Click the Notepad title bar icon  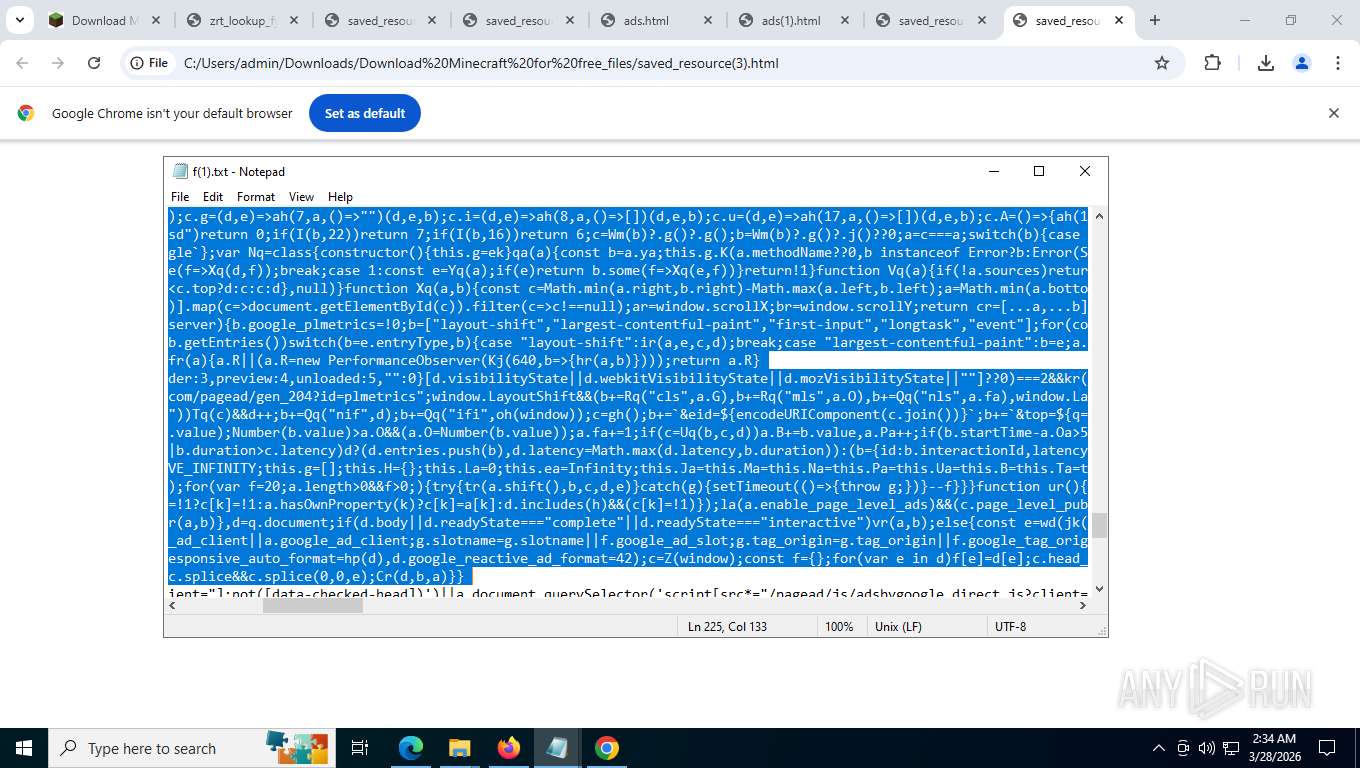click(180, 172)
